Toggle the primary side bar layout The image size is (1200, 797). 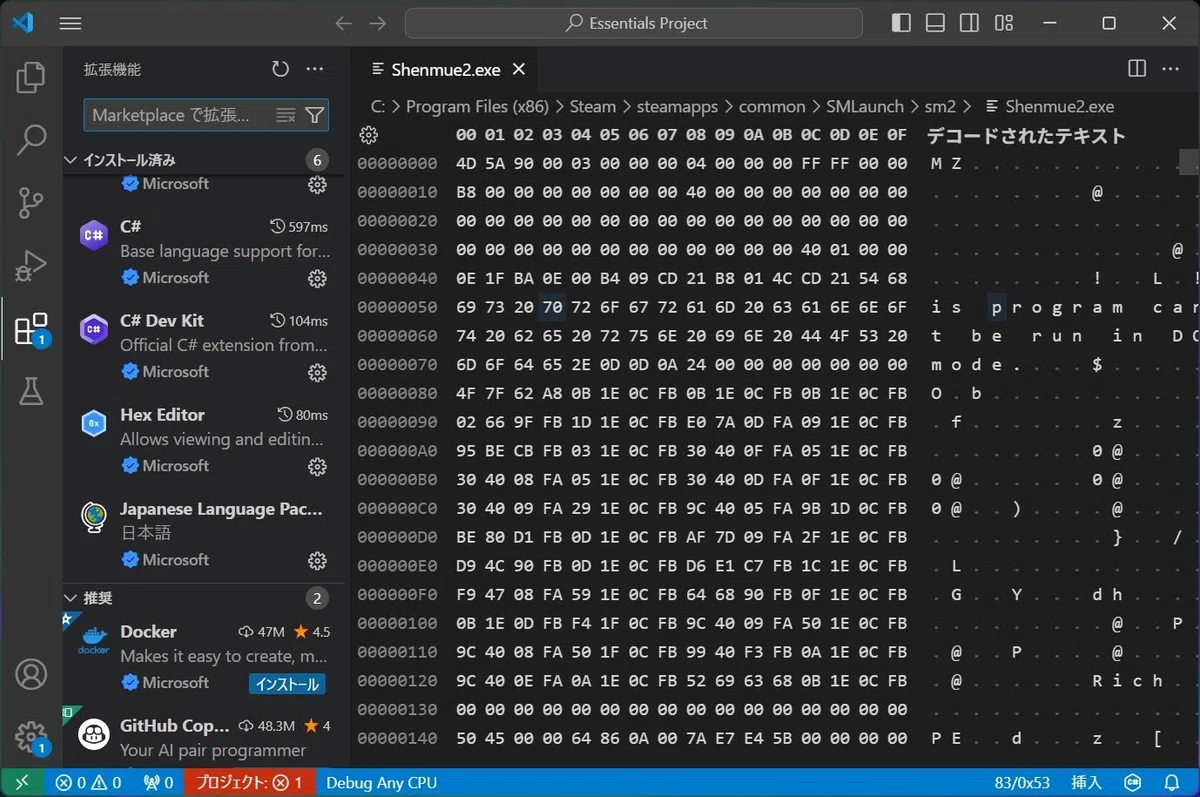tap(902, 23)
